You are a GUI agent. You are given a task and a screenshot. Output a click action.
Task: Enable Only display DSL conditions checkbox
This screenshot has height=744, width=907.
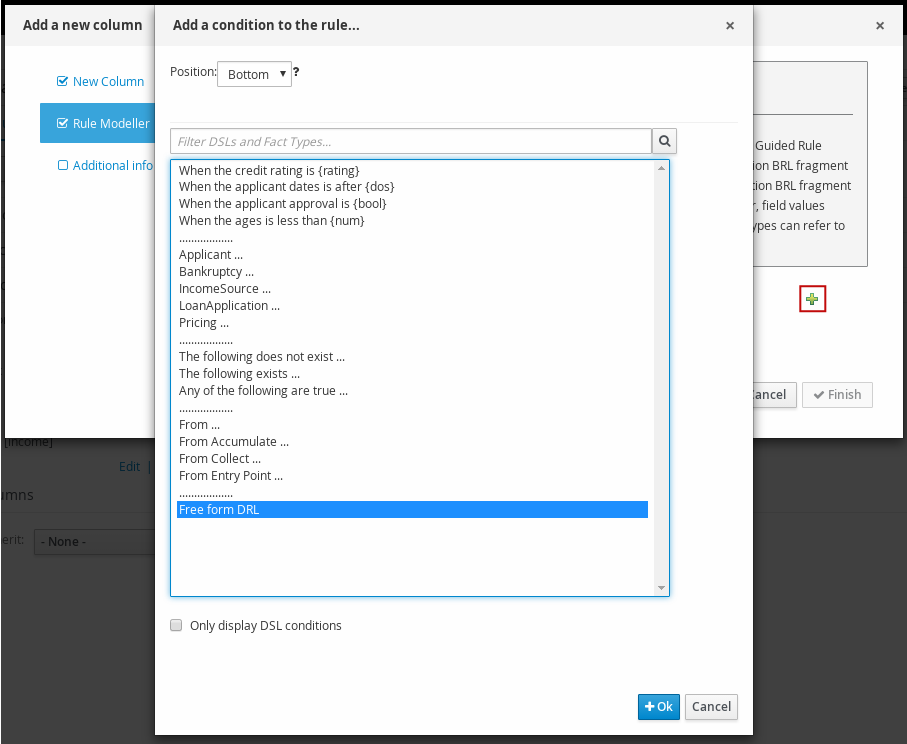[x=176, y=626]
